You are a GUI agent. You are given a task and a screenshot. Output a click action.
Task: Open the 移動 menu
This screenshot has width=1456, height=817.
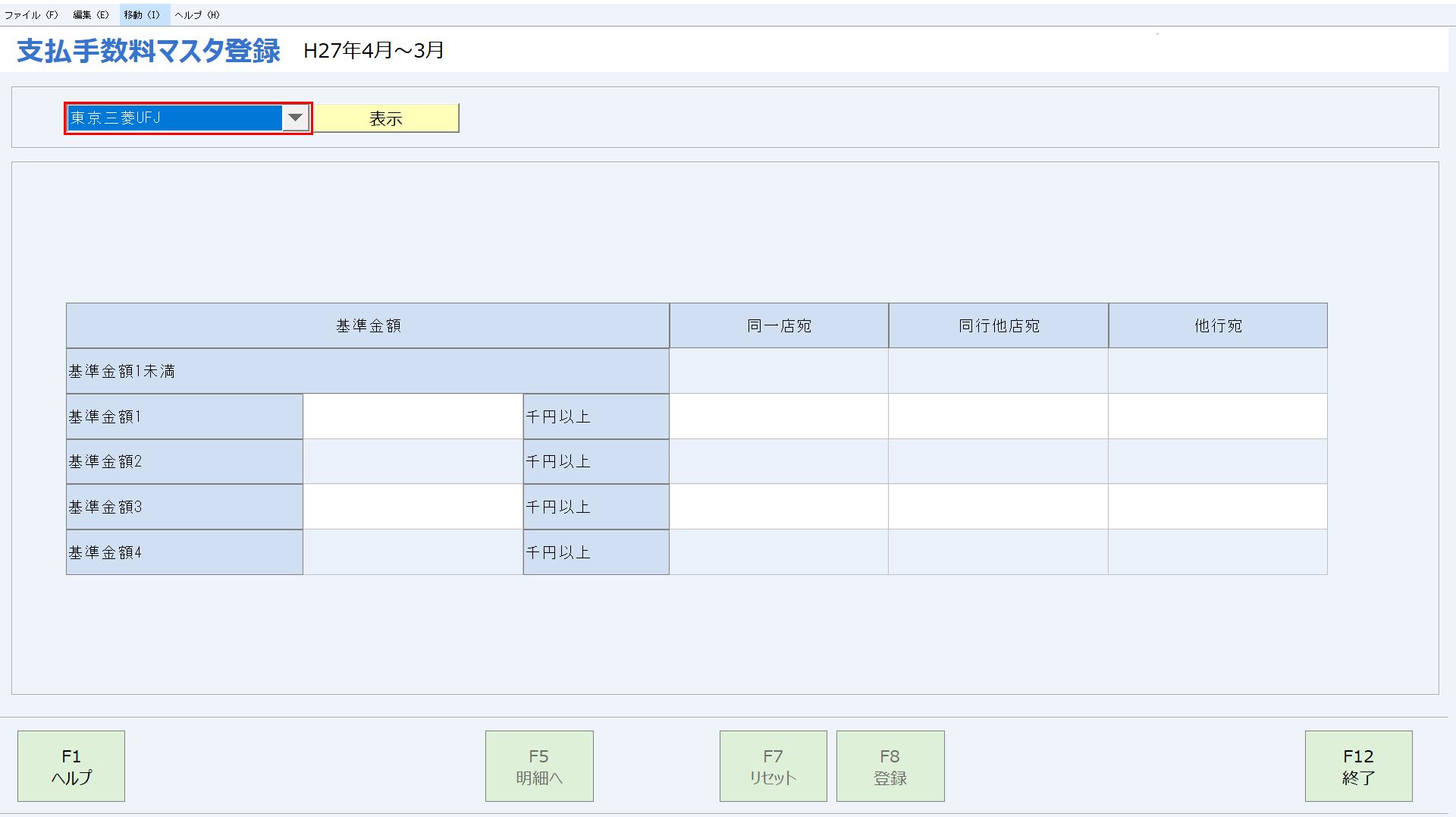tap(142, 14)
